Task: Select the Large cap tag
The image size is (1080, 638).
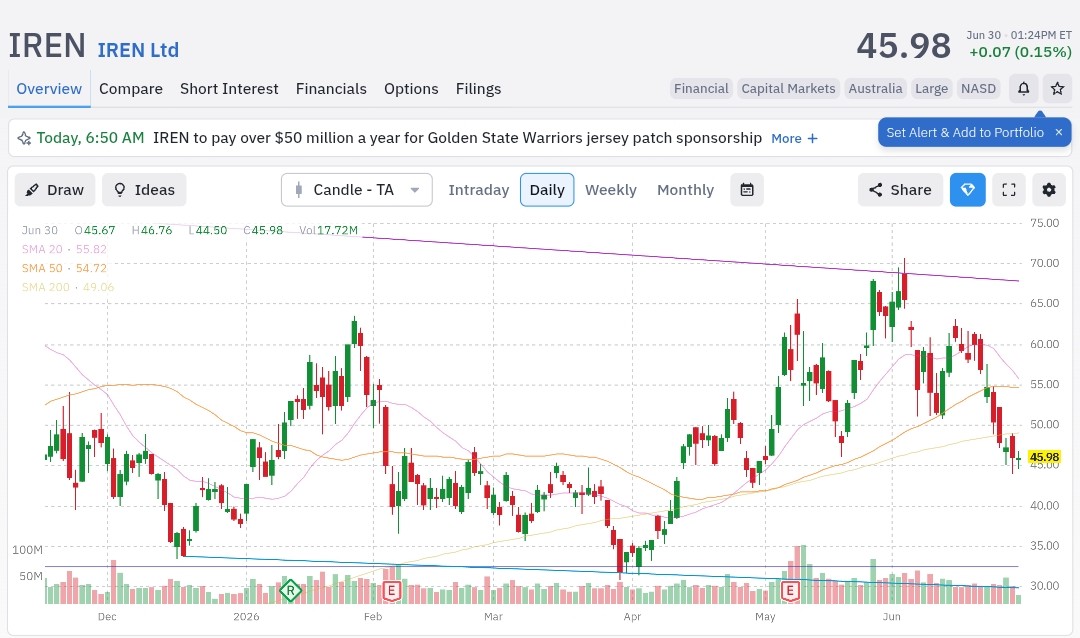Action: tap(932, 89)
